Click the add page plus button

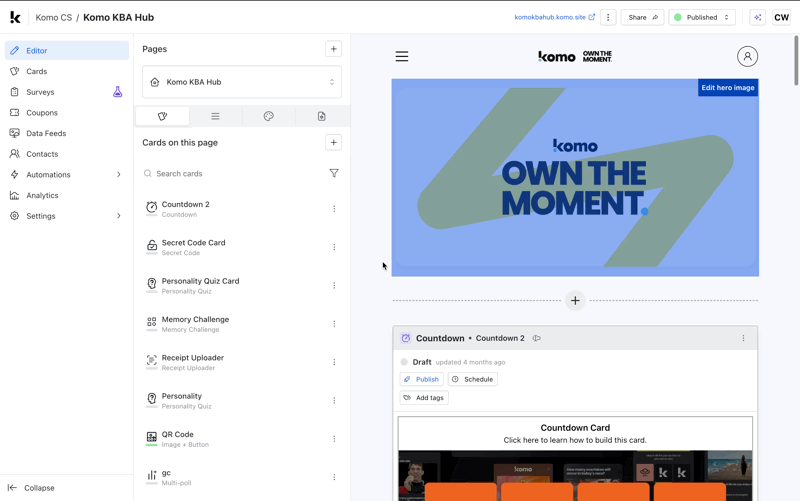(x=333, y=49)
